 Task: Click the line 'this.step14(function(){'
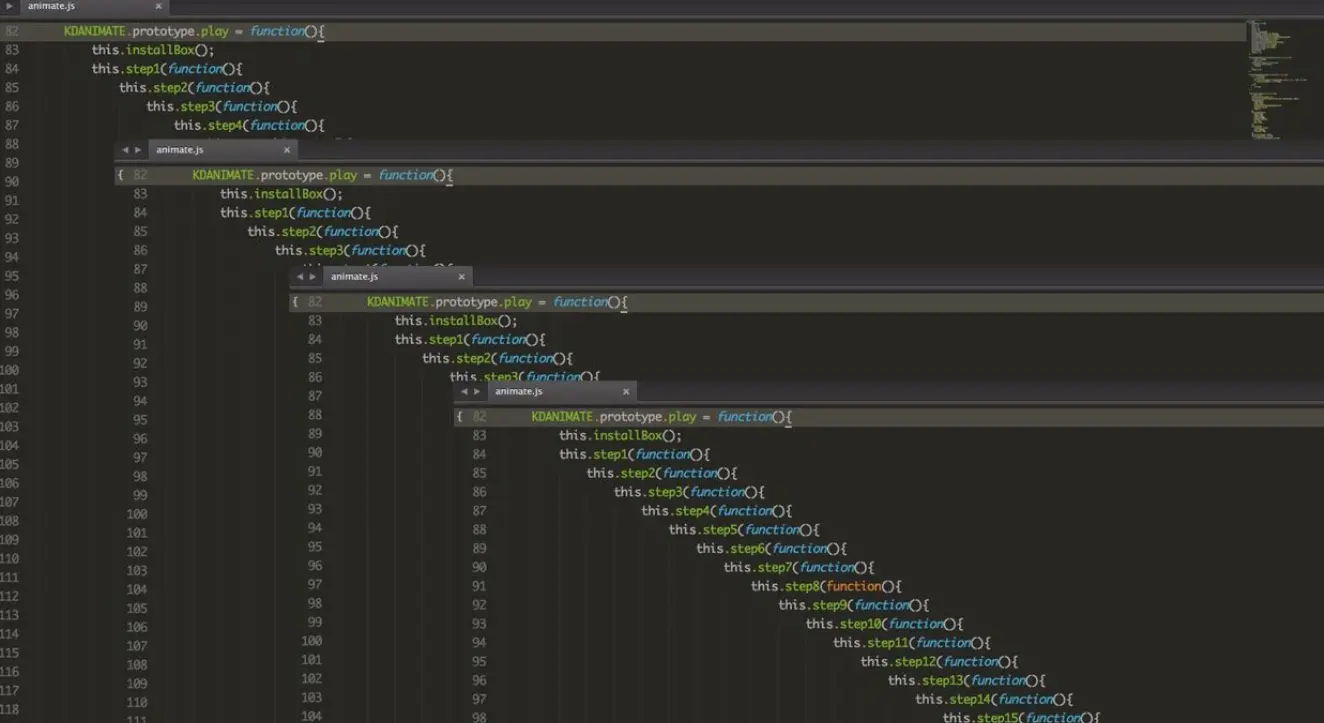(x=994, y=700)
